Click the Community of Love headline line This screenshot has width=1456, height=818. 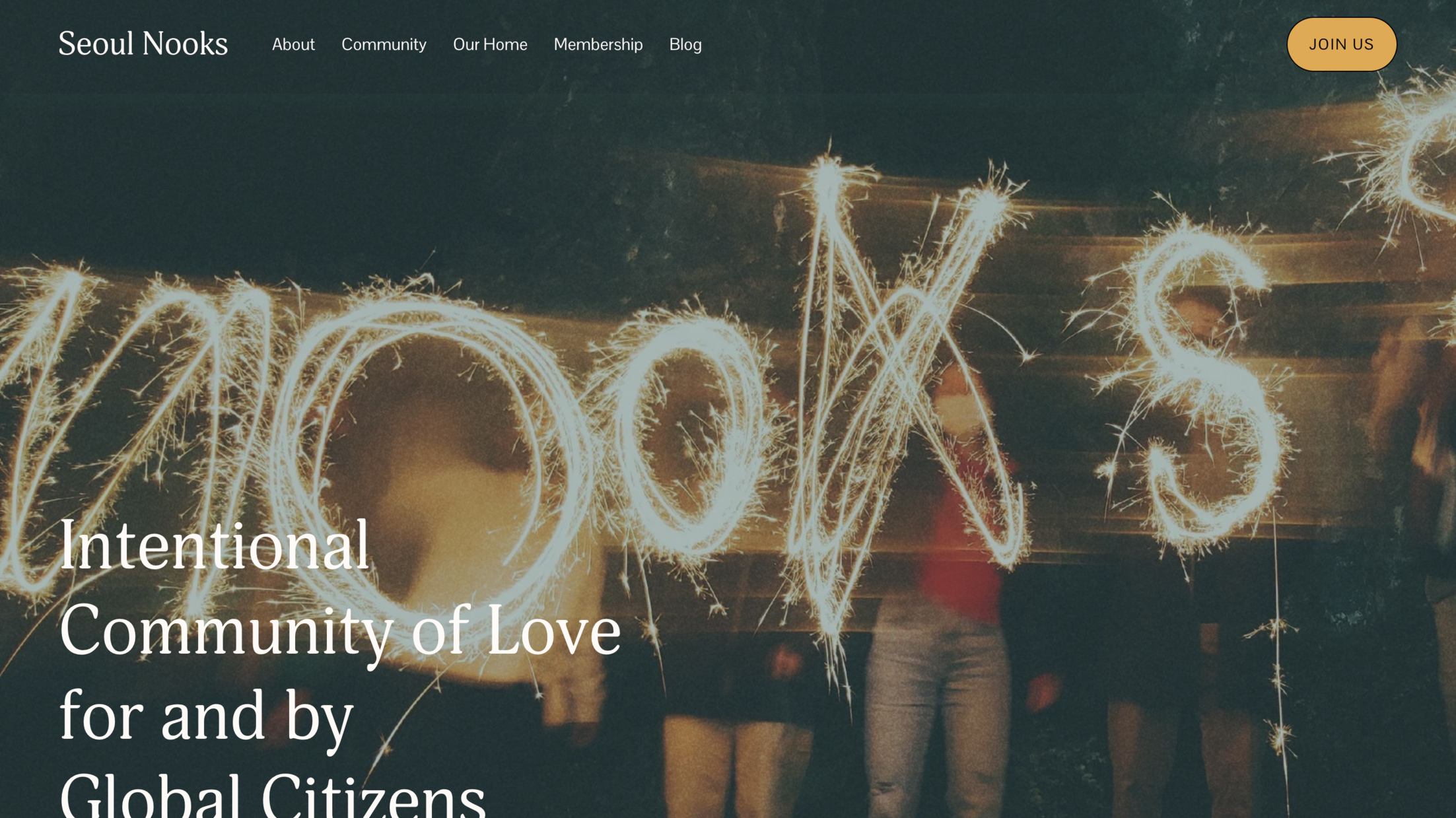click(340, 631)
